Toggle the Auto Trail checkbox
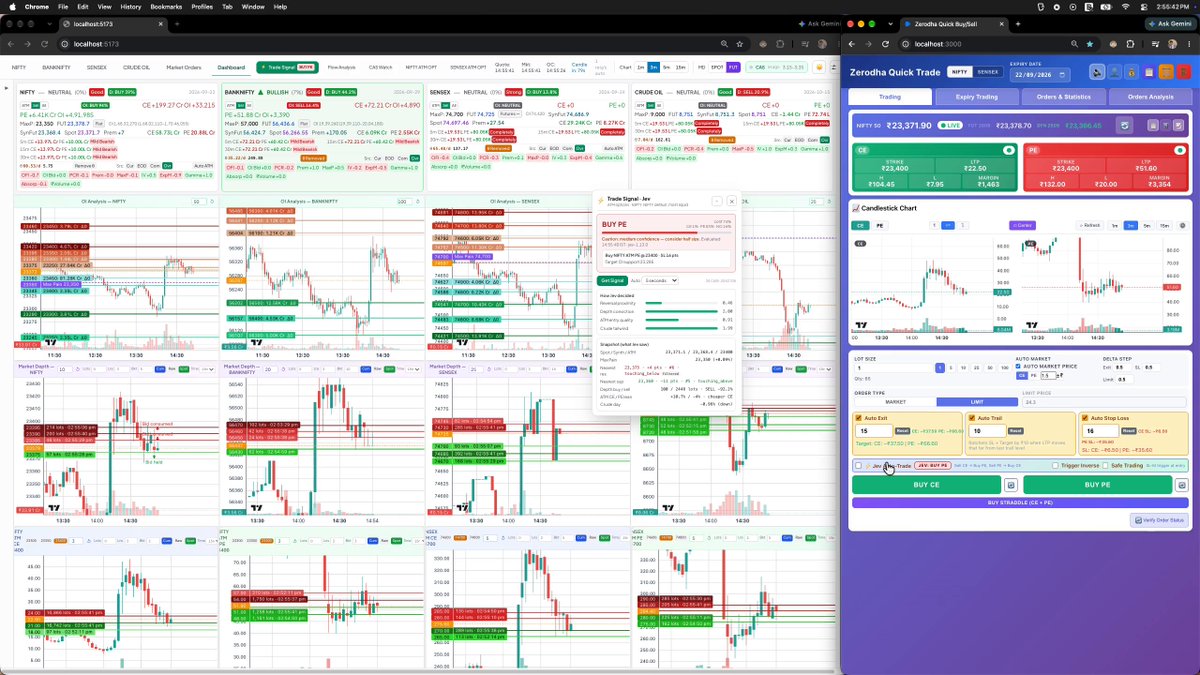1200x675 pixels. coord(971,418)
